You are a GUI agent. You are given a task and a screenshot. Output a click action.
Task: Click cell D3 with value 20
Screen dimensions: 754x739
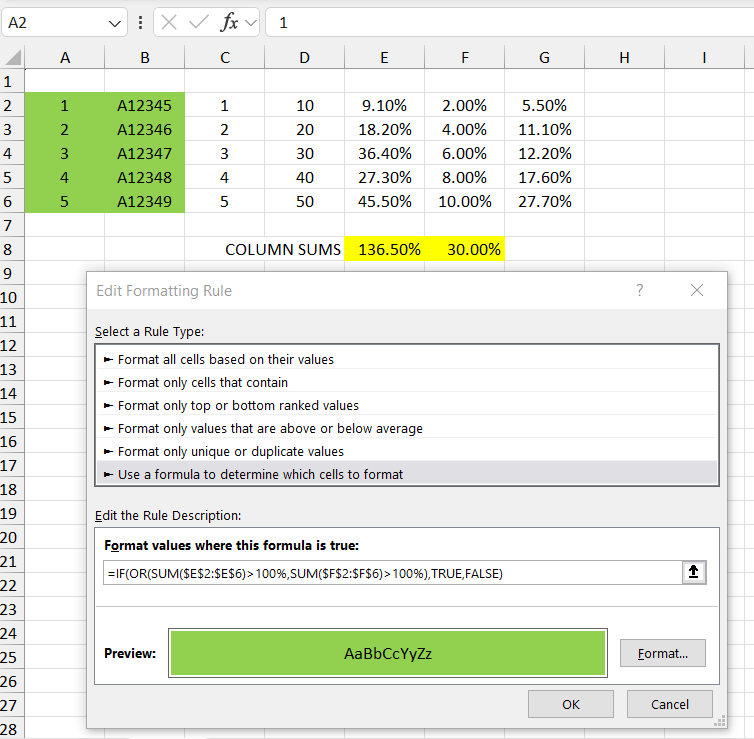tap(304, 129)
